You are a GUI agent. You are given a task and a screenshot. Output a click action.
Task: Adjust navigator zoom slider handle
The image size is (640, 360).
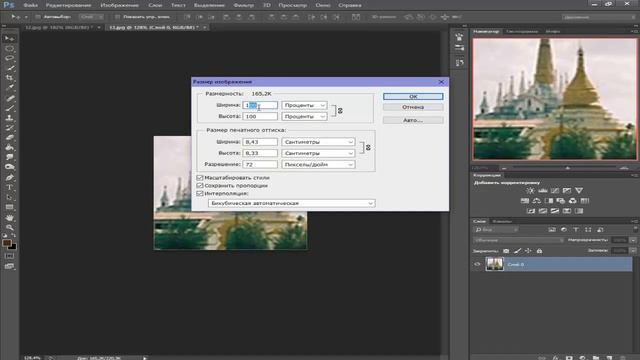click(567, 168)
